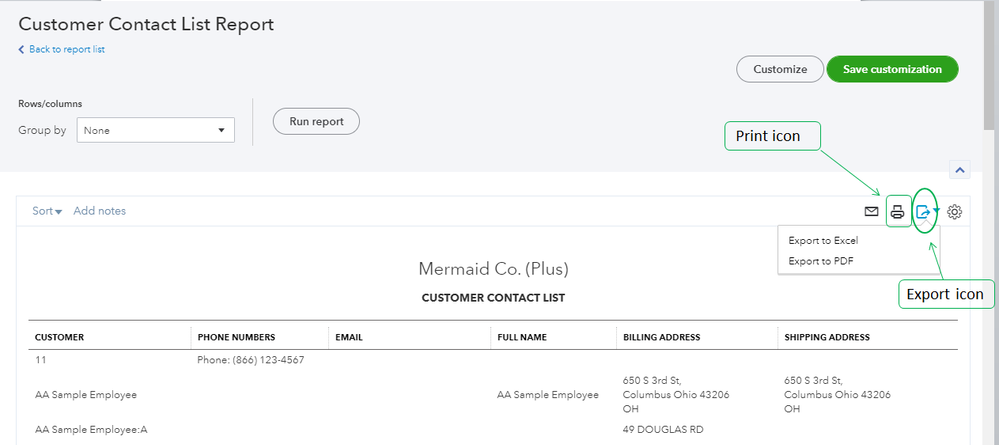Click the Mermaid Co. (Plus) report title
This screenshot has height=445, width=999.
[x=493, y=269]
